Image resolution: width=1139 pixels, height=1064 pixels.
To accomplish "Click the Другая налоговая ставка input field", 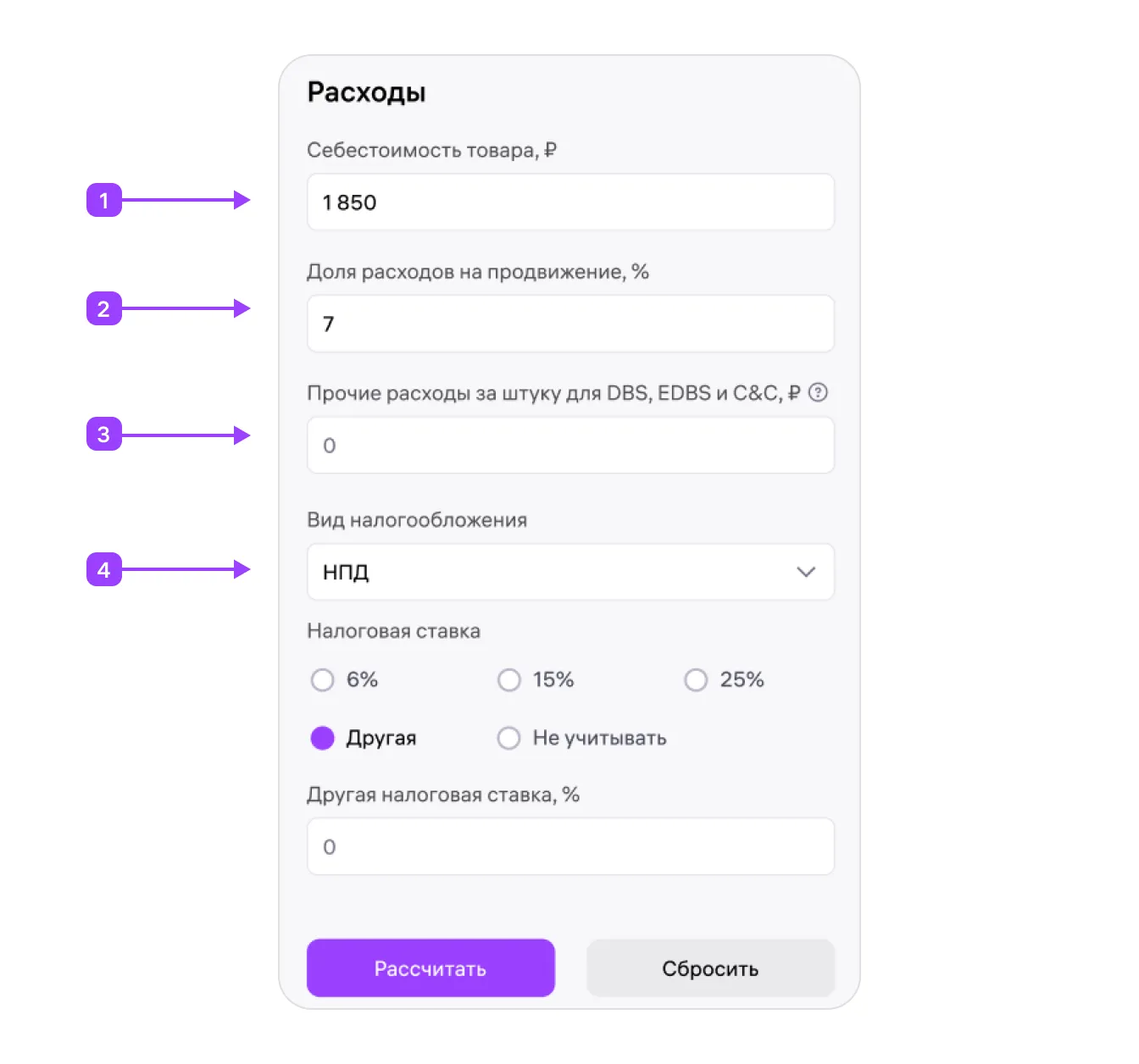I will click(570, 847).
